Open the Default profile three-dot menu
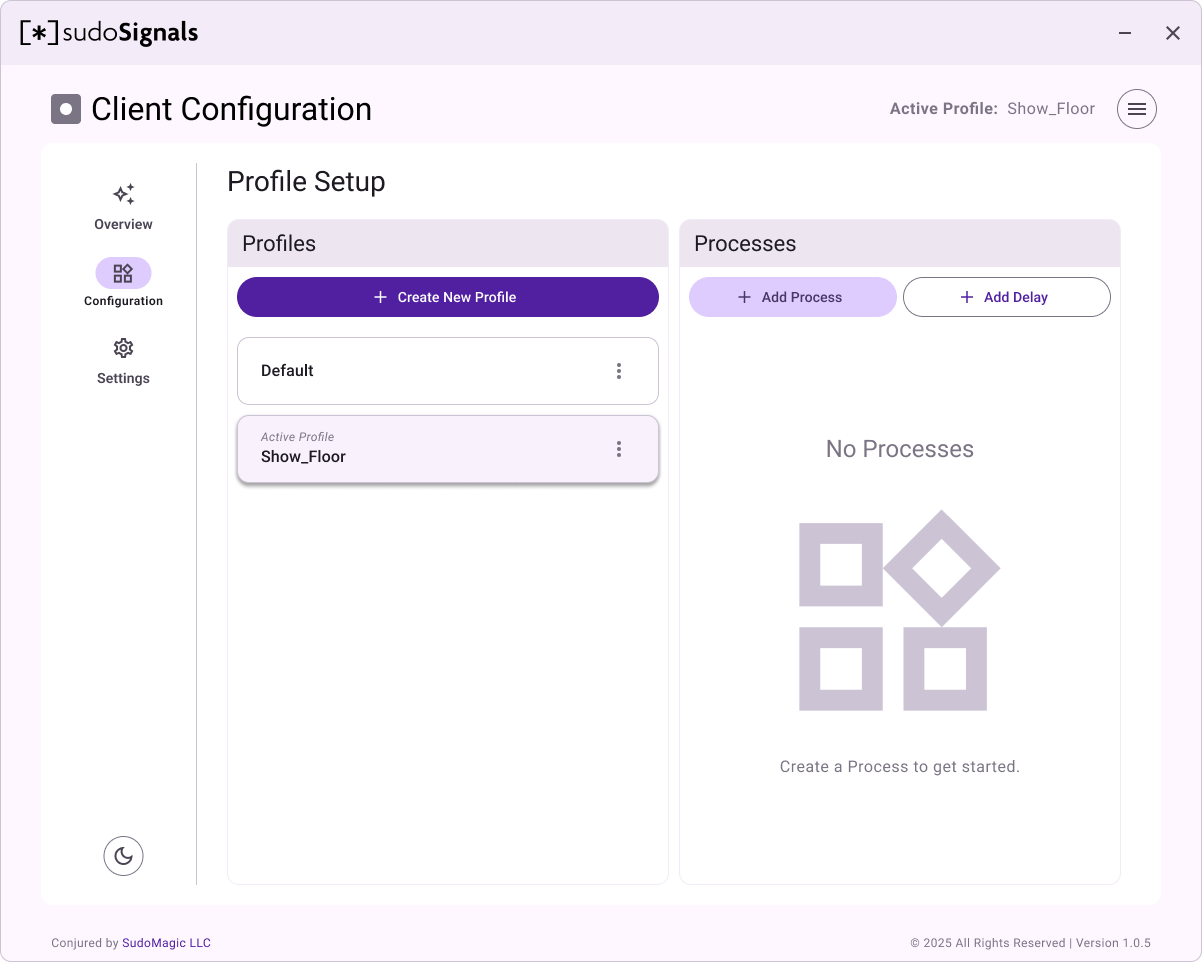The height and width of the screenshot is (962, 1202). pos(619,371)
